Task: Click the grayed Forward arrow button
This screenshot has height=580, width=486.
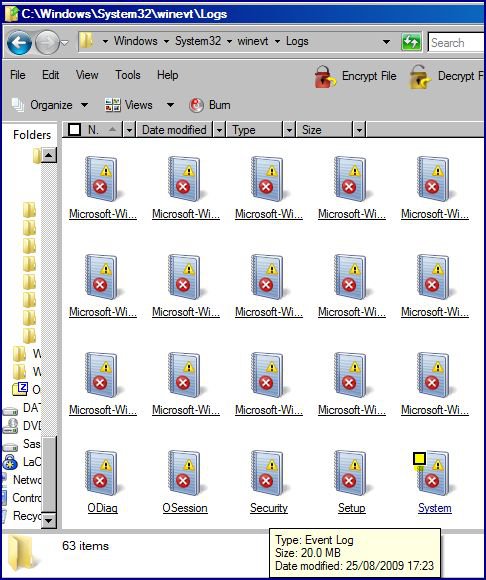Action: tap(47, 43)
